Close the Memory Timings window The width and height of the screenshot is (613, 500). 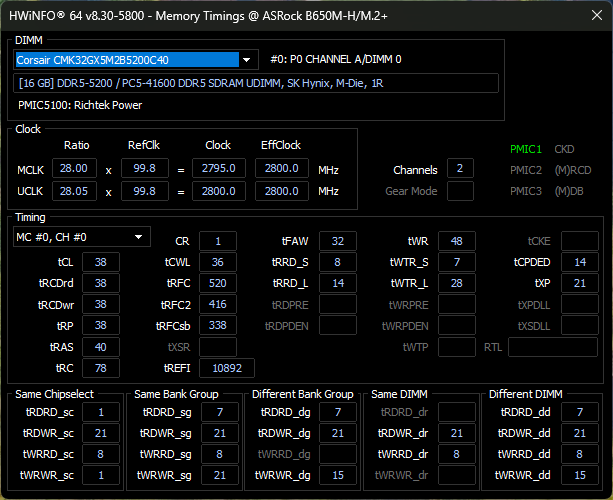pos(597,16)
